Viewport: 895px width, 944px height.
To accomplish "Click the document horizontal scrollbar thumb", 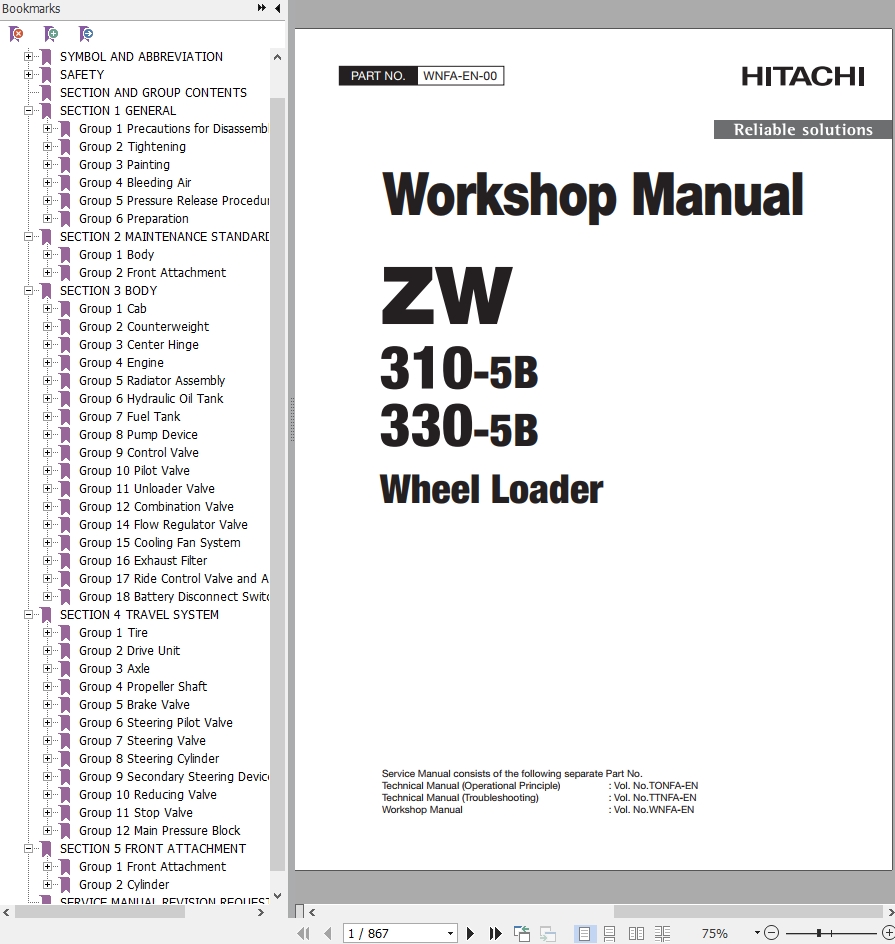I will click(749, 912).
